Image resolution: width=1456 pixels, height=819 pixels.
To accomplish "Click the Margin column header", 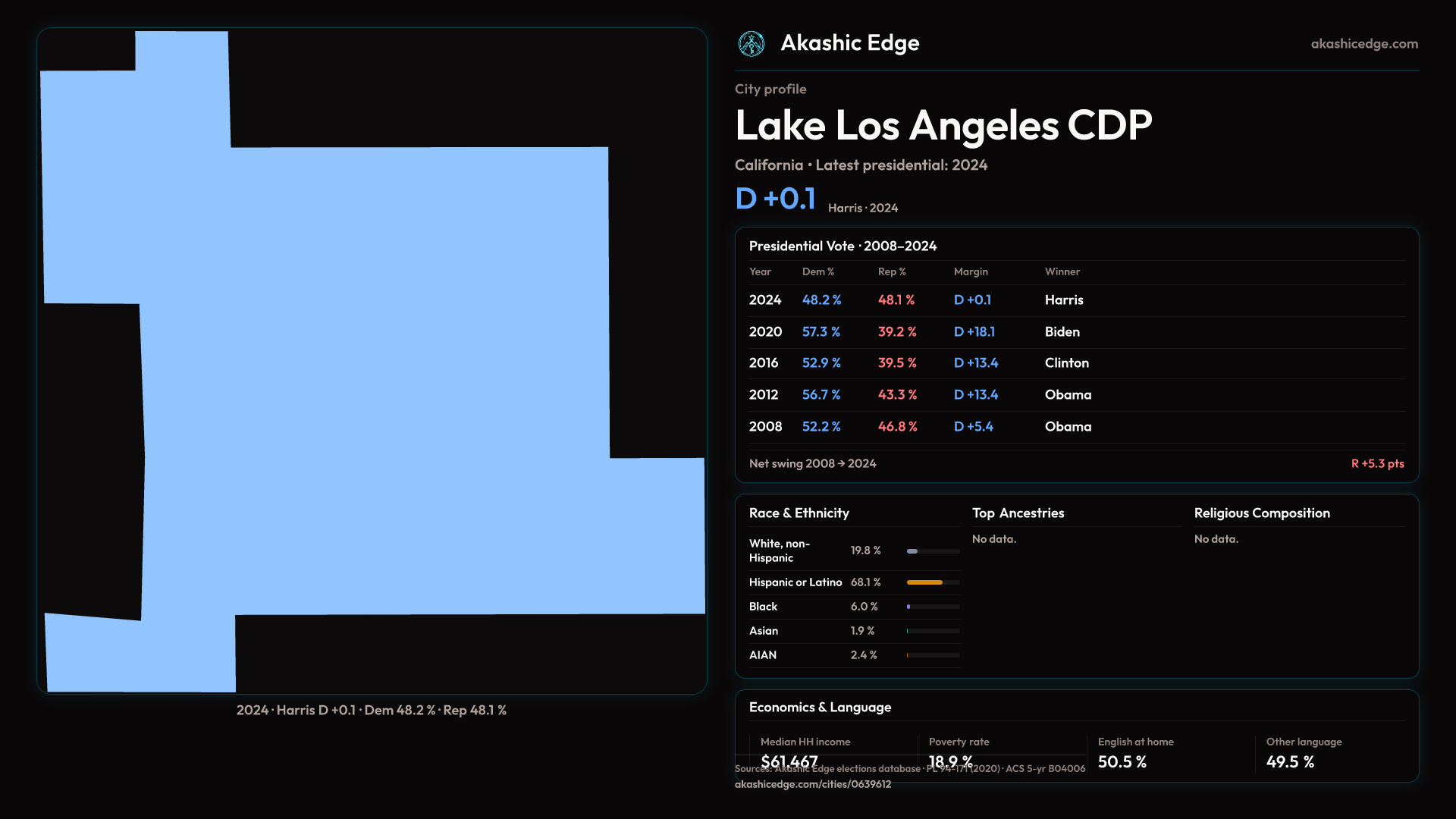I will (x=970, y=271).
